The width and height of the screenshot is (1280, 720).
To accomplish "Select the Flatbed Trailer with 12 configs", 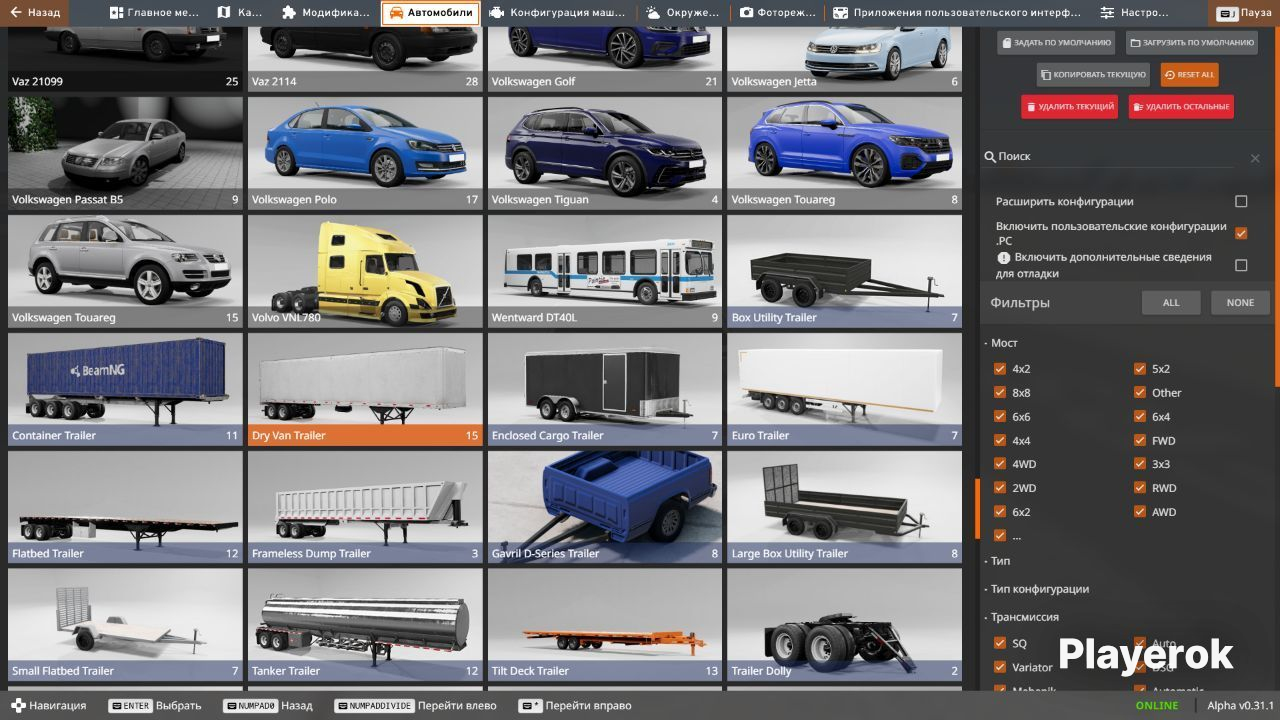I will click(125, 507).
